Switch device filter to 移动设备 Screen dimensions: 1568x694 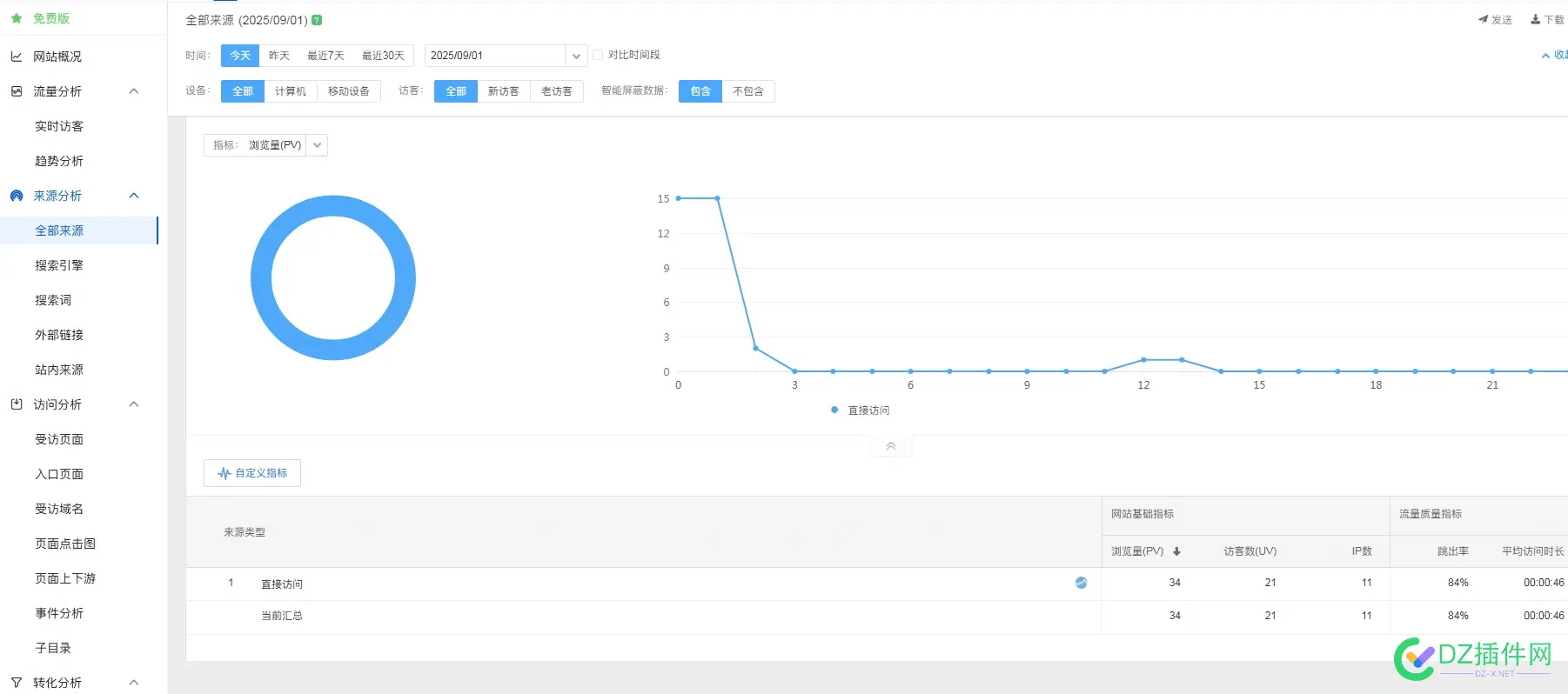[348, 91]
